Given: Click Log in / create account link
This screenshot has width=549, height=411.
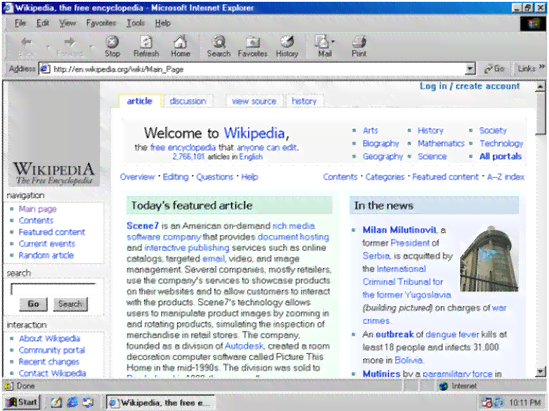Looking at the screenshot, I should [470, 86].
